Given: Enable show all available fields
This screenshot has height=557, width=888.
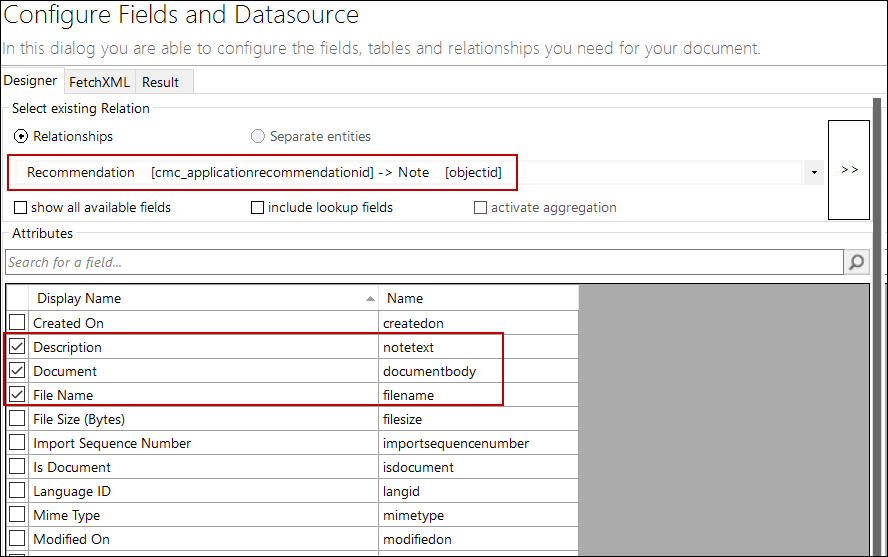Looking at the screenshot, I should 21,208.
